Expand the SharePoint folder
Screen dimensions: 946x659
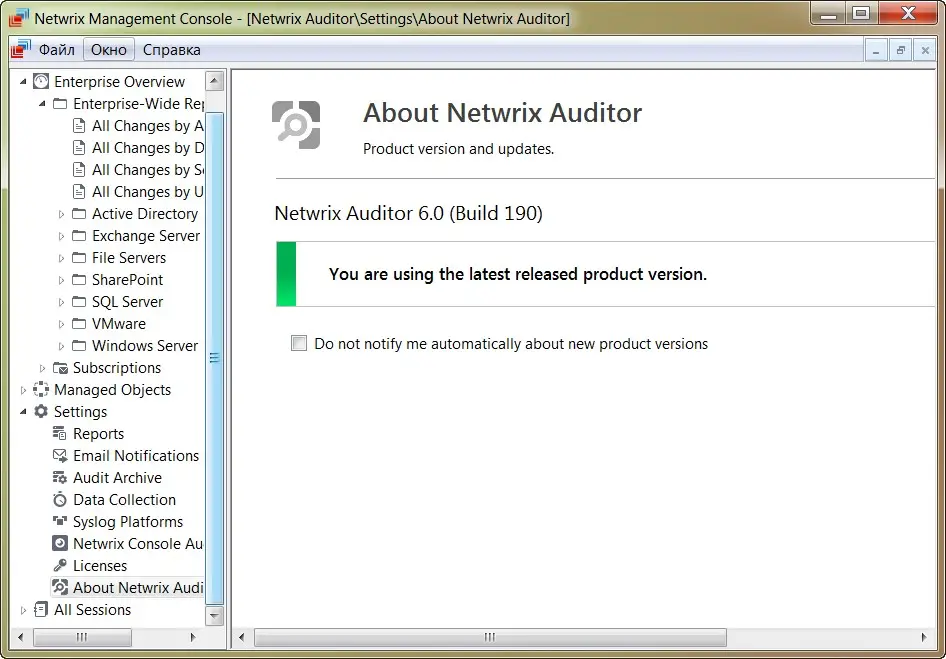pos(61,280)
